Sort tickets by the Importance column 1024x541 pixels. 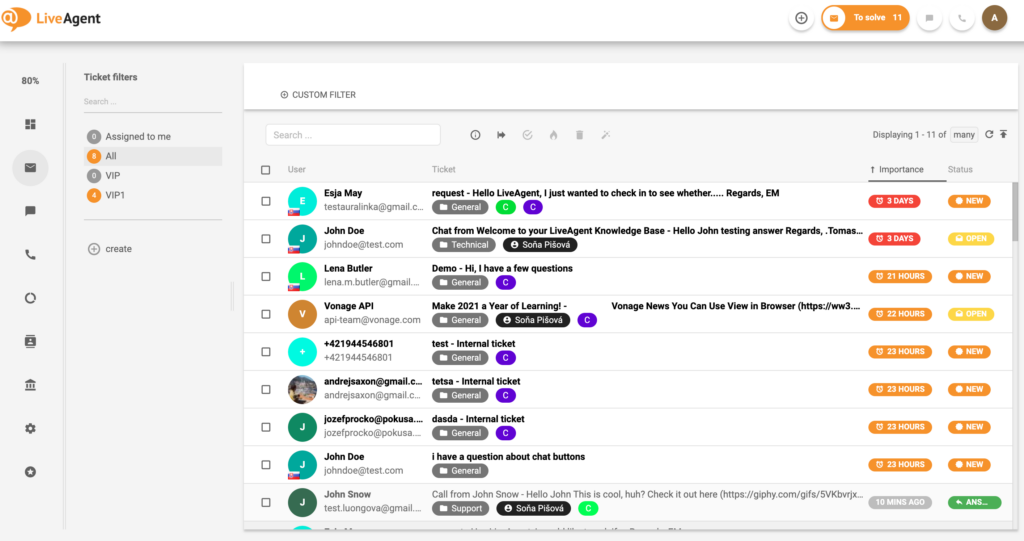coord(900,170)
